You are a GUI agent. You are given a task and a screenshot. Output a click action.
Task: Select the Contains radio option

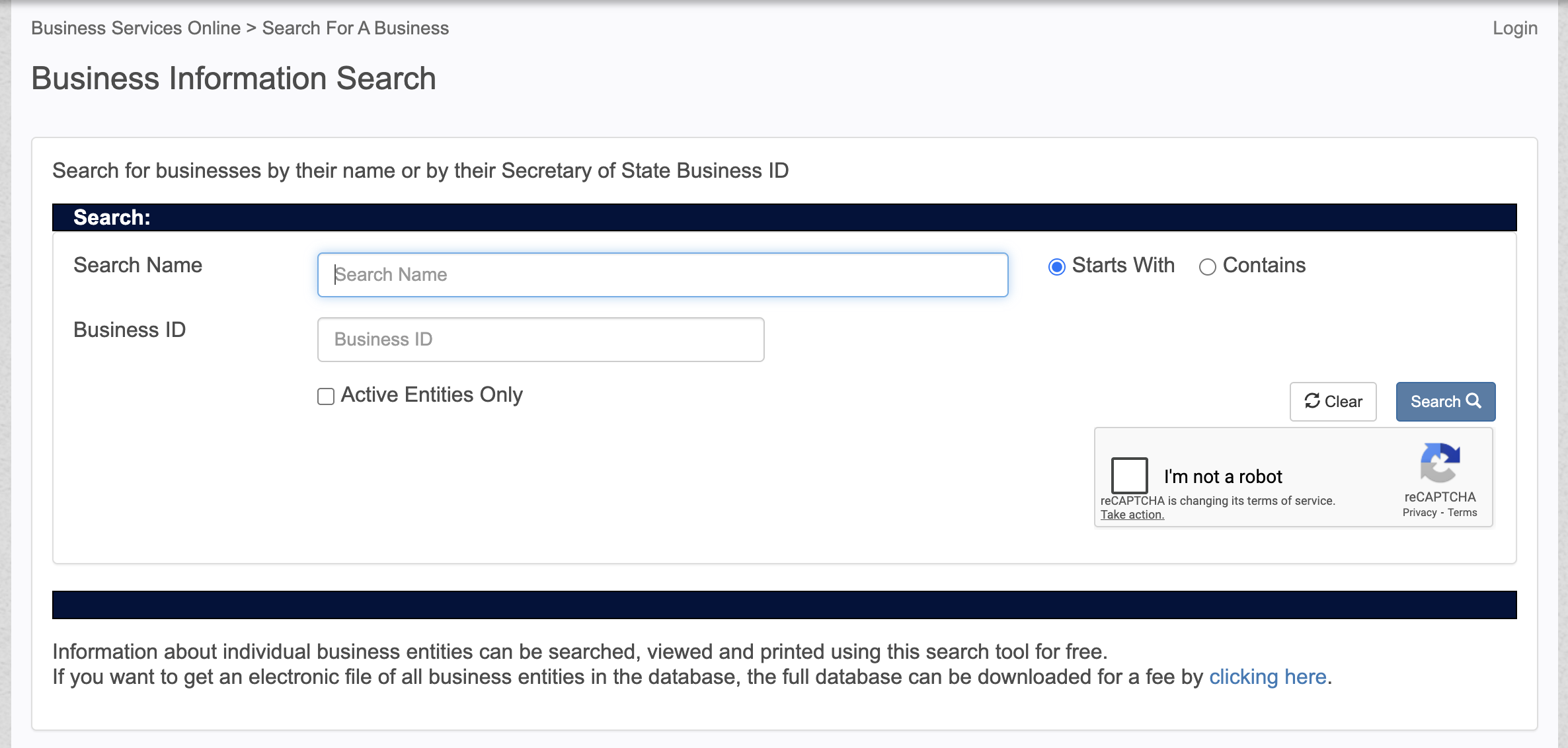[1207, 267]
